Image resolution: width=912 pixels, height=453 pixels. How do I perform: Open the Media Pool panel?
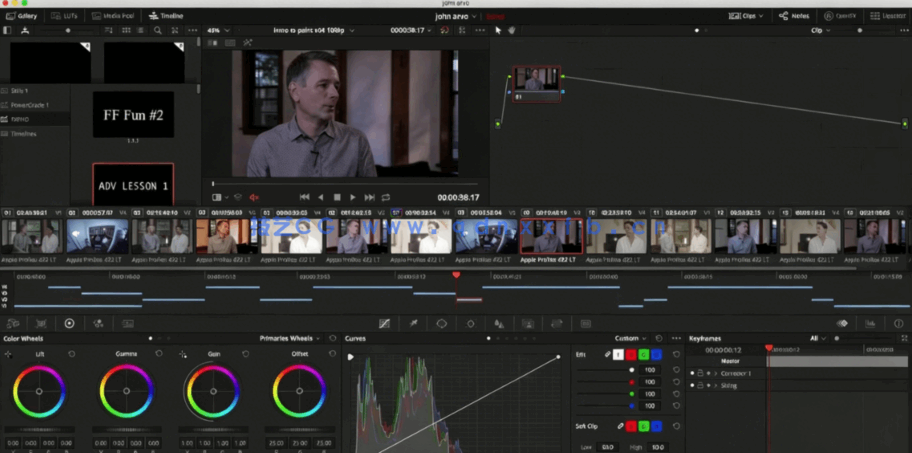(x=113, y=16)
